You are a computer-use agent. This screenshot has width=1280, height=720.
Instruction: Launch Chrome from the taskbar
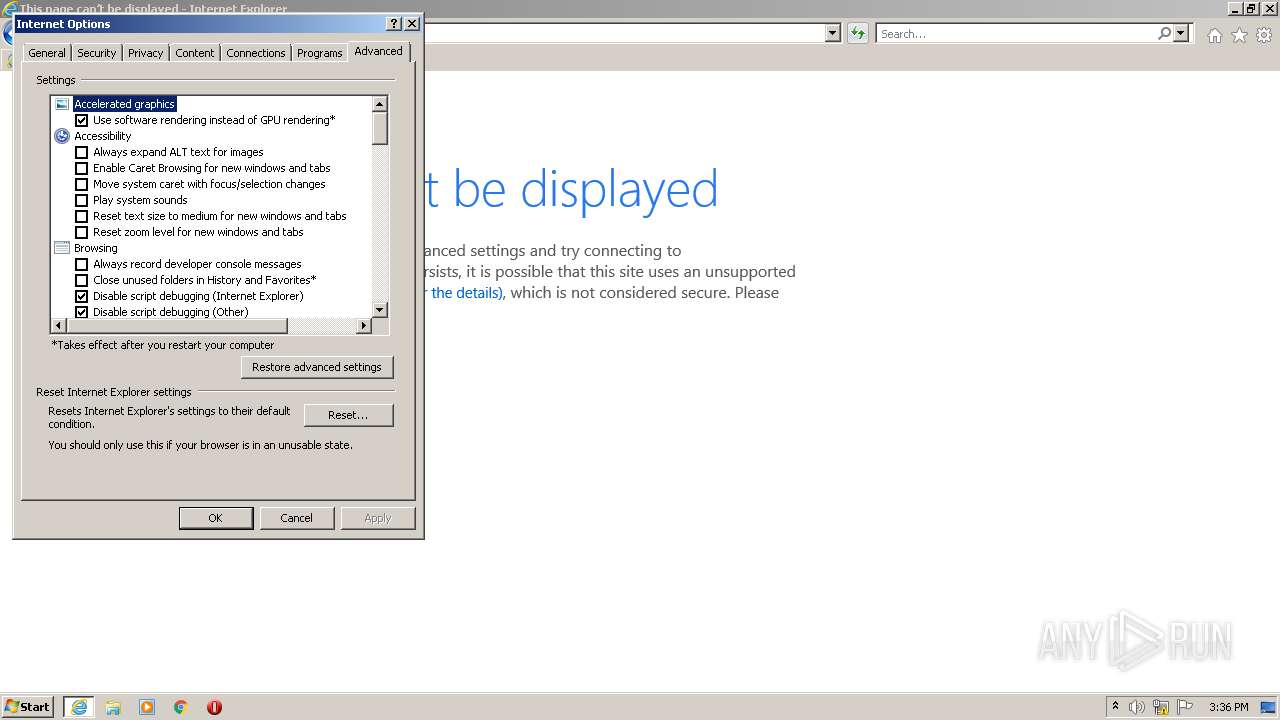181,707
